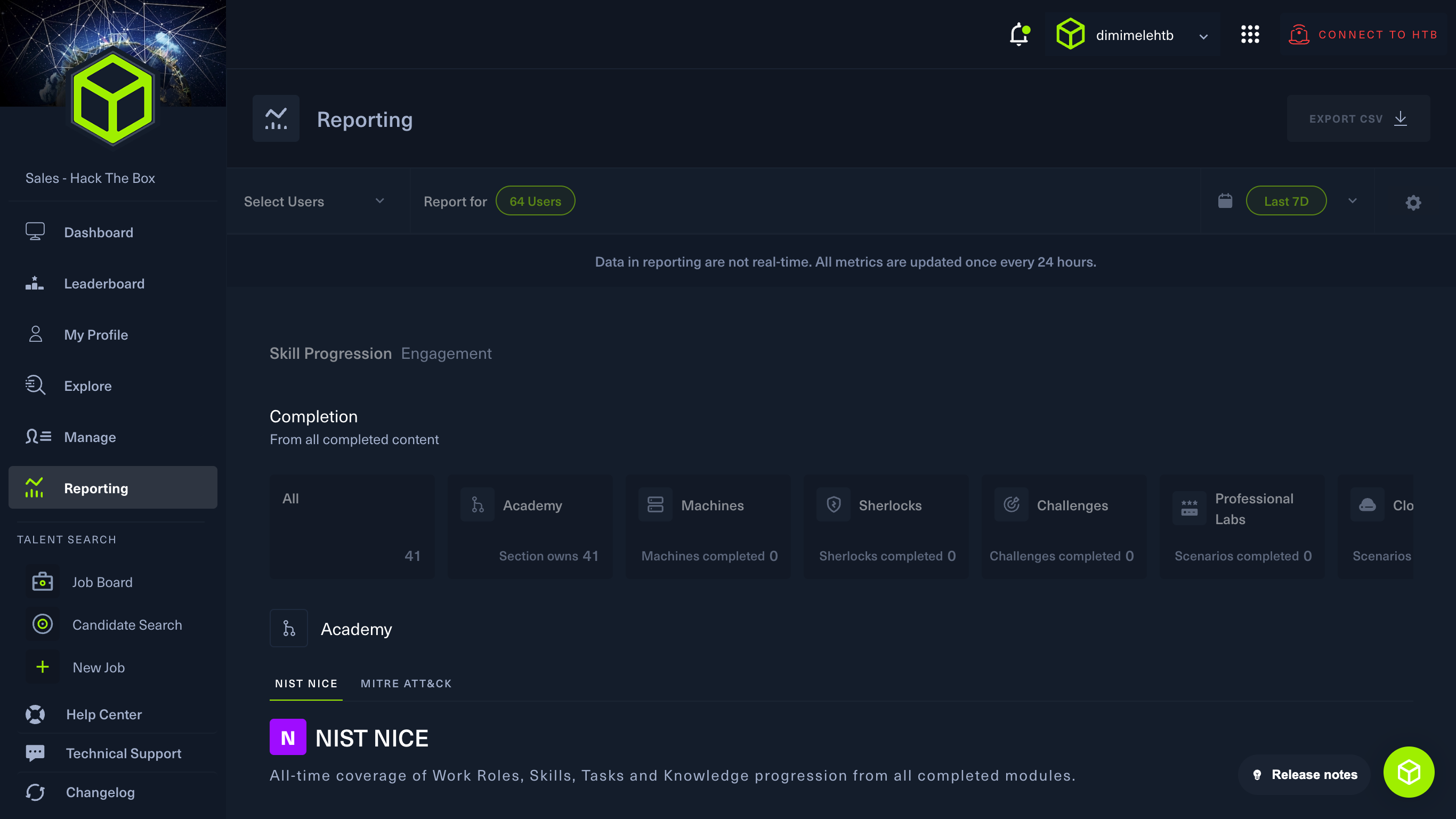The image size is (1456, 819).
Task: Click the cloud icon on the cut-off card
Action: pyautogui.click(x=1367, y=504)
